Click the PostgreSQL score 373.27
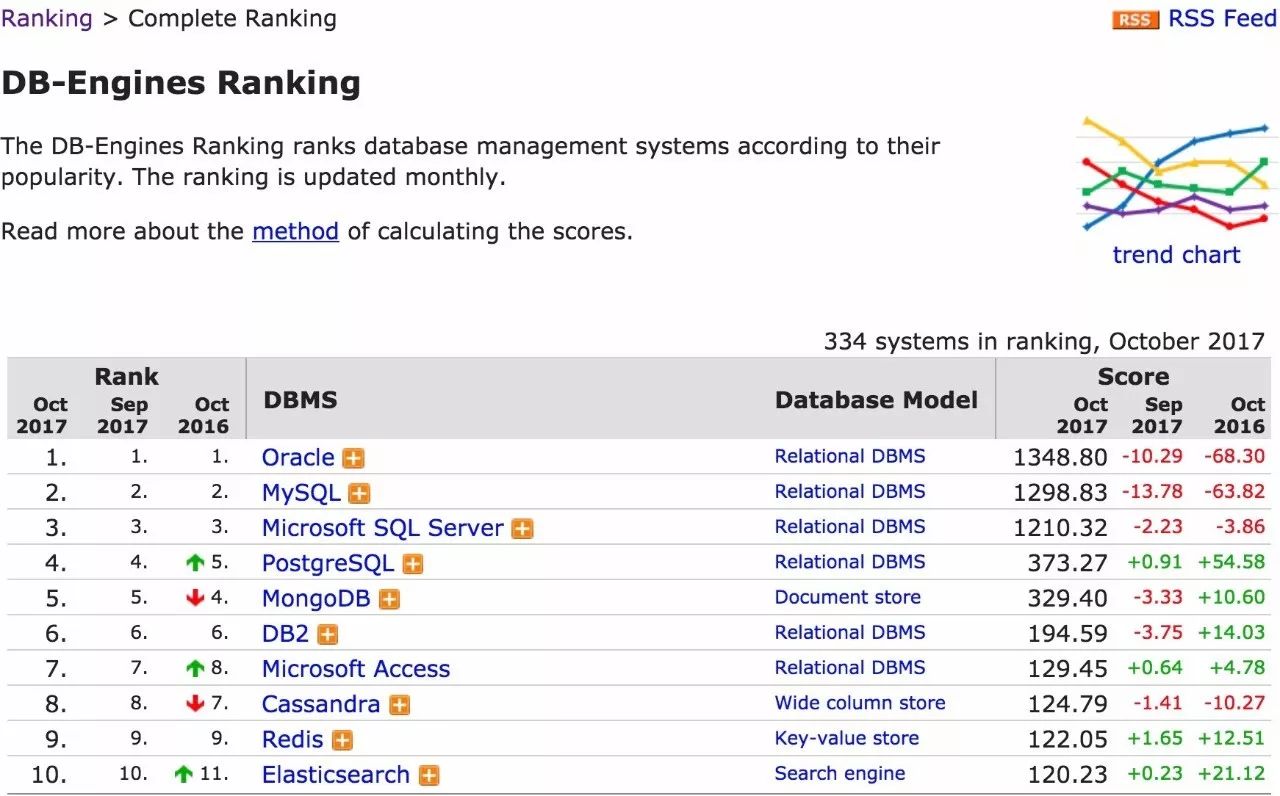This screenshot has width=1280, height=796. (x=1067, y=563)
